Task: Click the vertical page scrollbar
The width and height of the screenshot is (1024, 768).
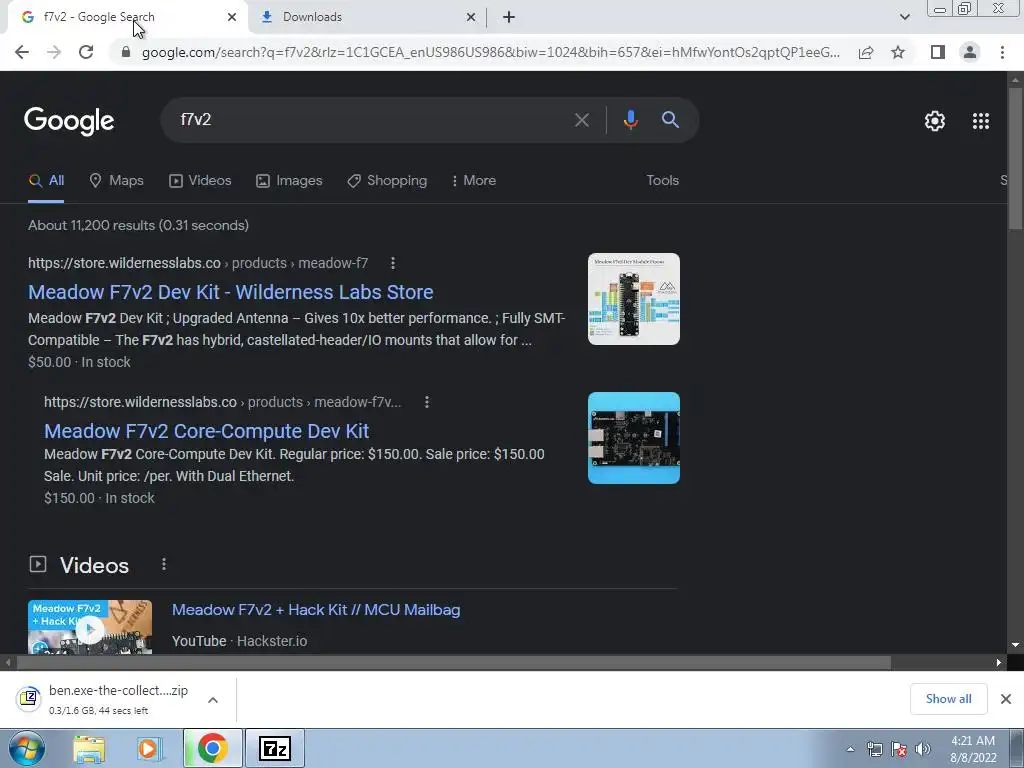Action: pos(1015,159)
